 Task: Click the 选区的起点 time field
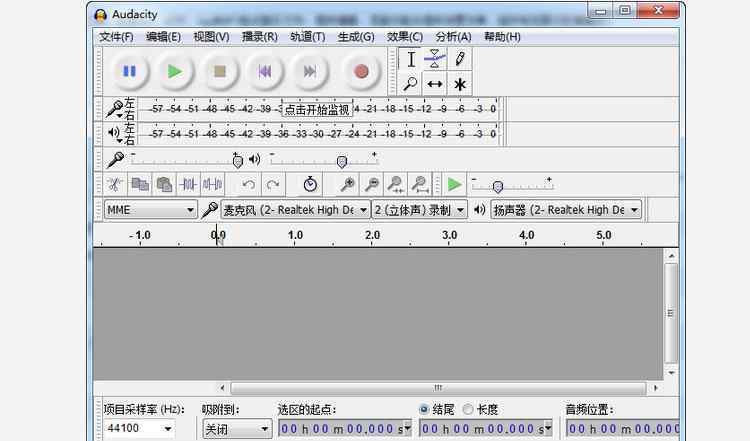345,429
